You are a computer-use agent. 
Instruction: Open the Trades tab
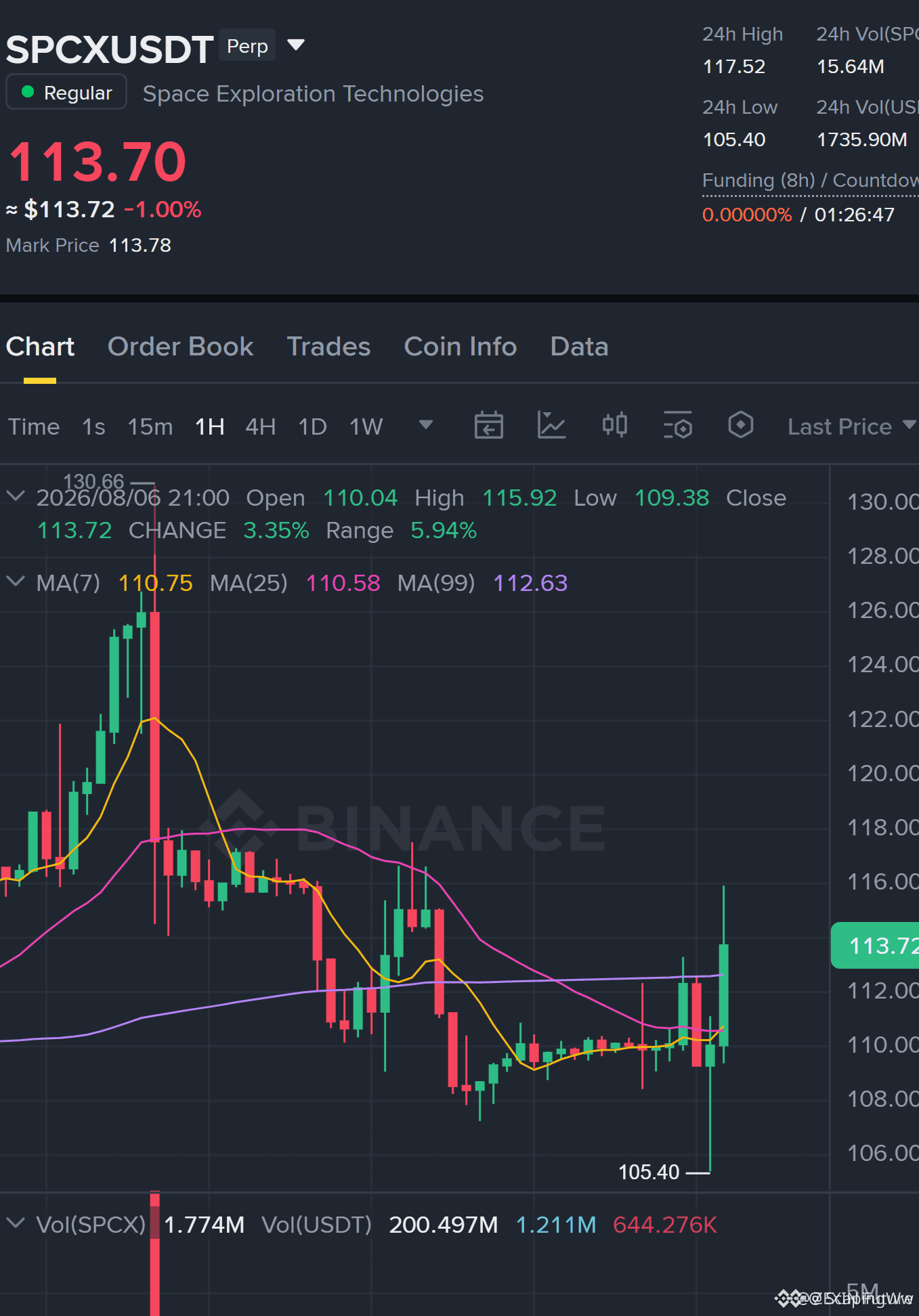click(328, 347)
